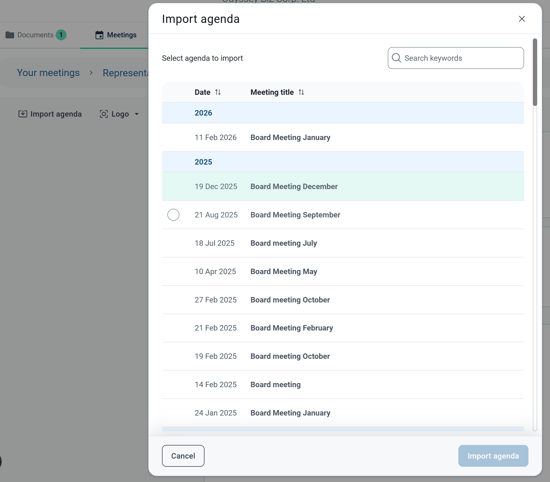Screen dimensions: 550x482
Task: Click the Meetings calendar icon
Action: point(99,35)
